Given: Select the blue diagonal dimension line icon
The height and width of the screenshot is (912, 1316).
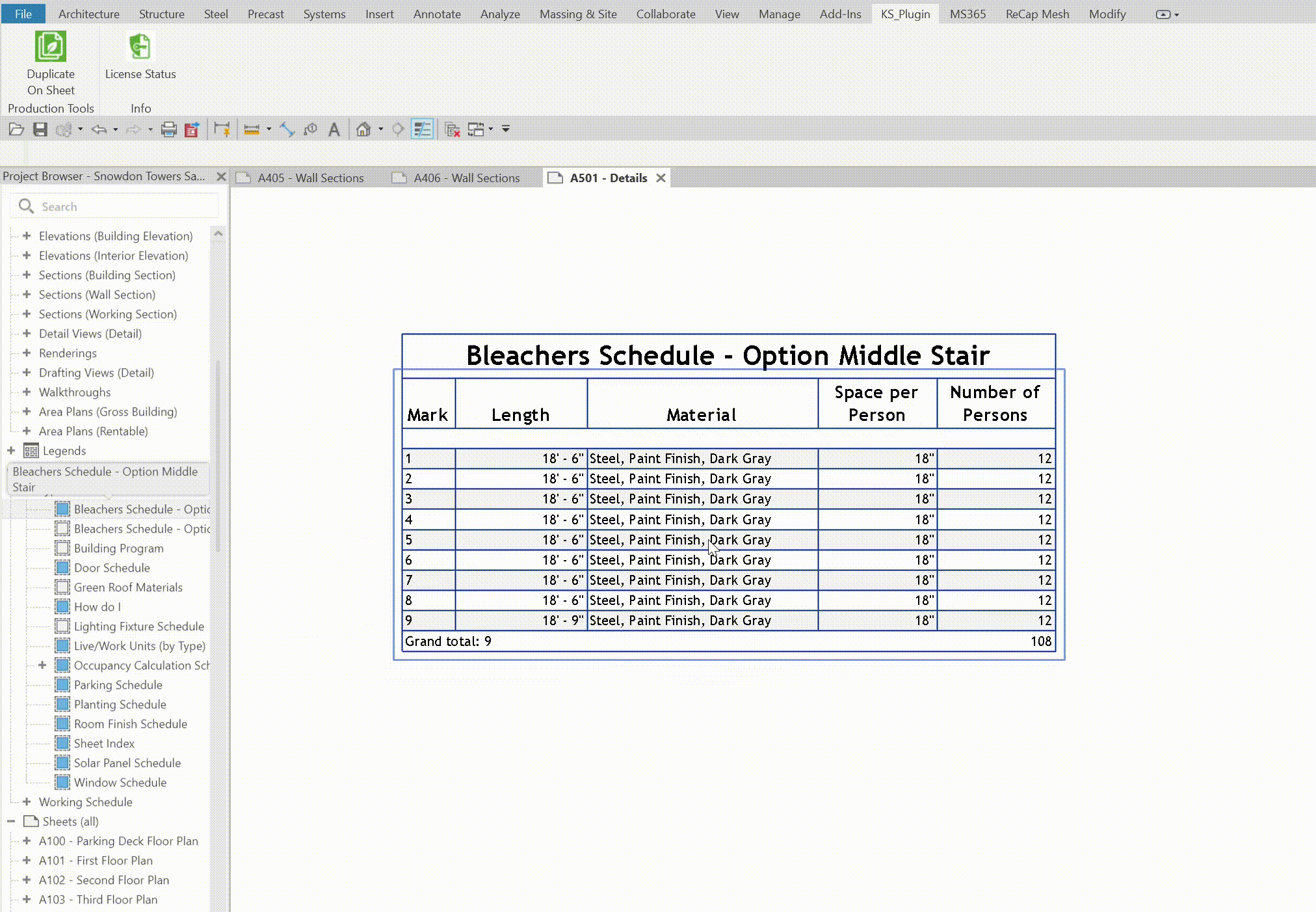Looking at the screenshot, I should pyautogui.click(x=287, y=129).
